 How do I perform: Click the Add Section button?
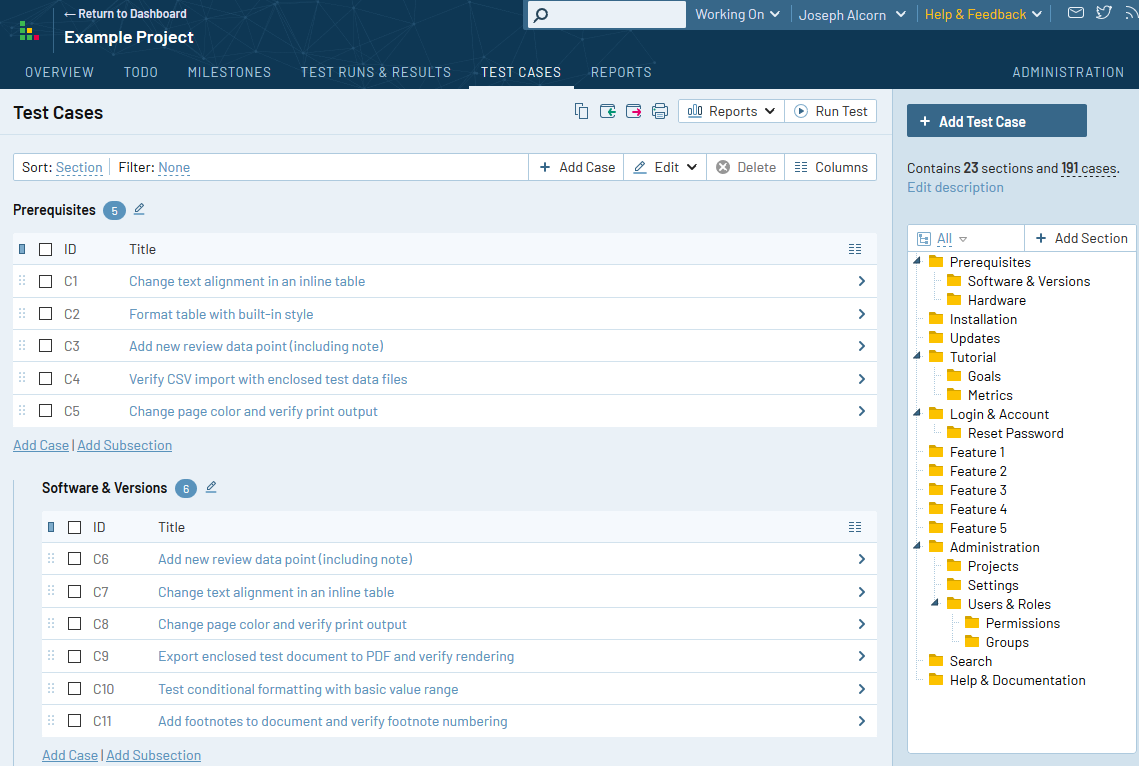pos(1080,238)
